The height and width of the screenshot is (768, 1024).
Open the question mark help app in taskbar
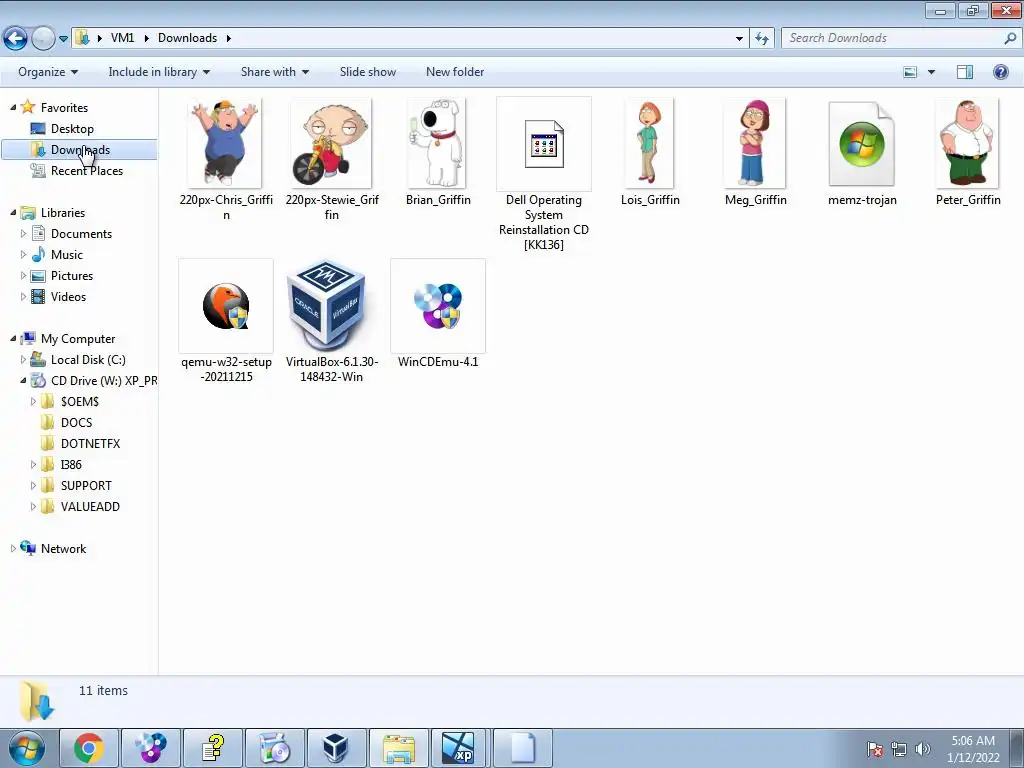click(x=212, y=748)
